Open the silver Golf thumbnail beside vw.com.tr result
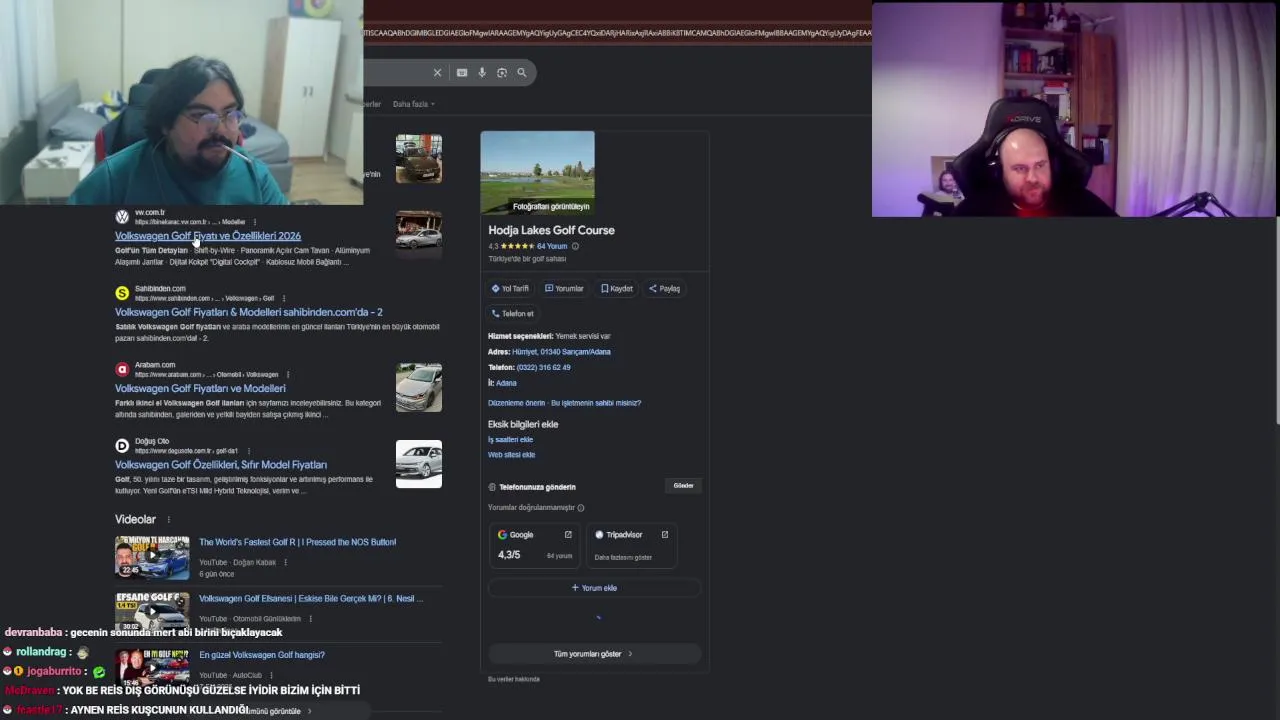 418,234
